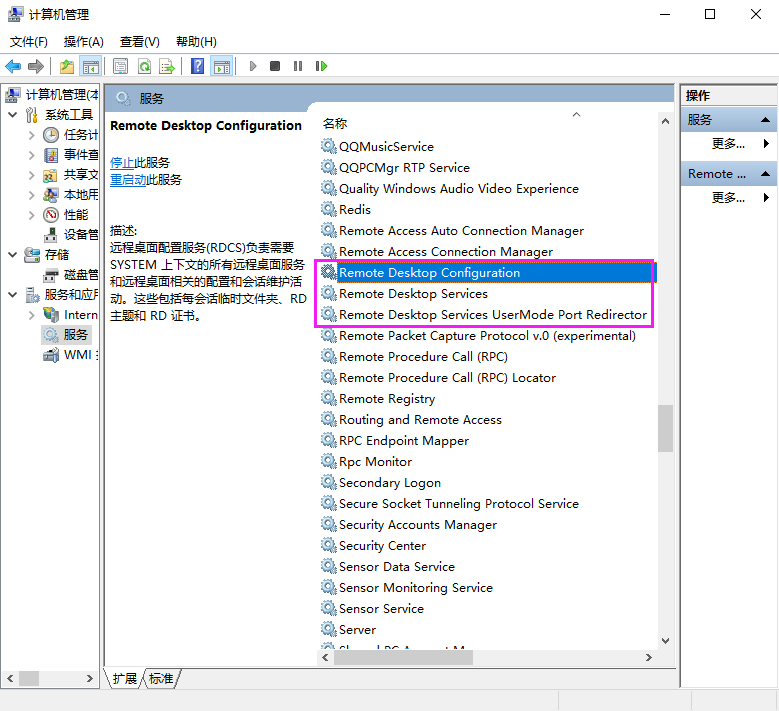Select the 设备管理器 tree item

tap(71, 235)
